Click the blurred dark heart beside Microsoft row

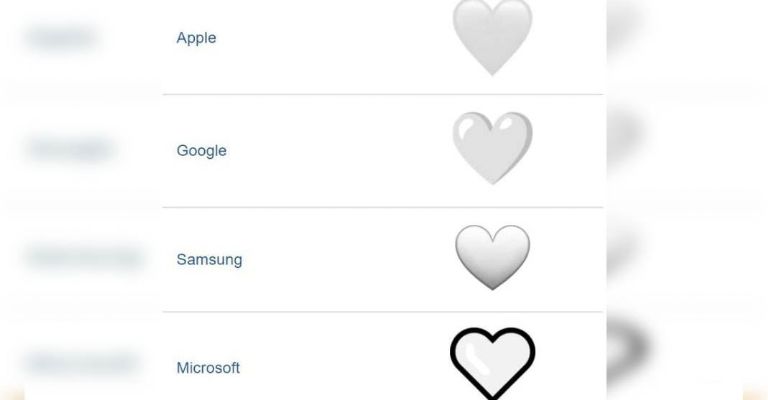(x=632, y=352)
